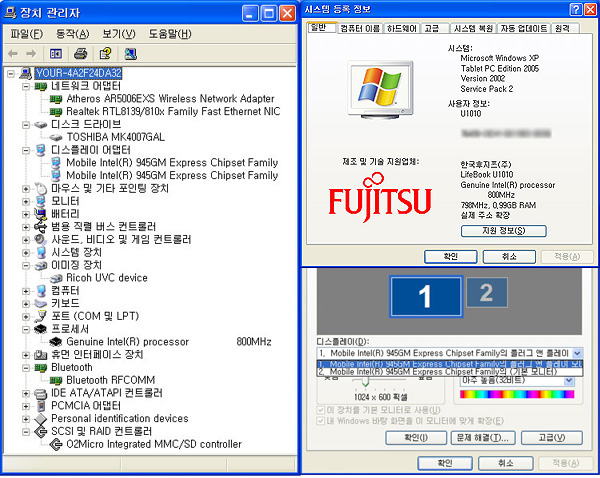Select the YOUR-4A2F24DA32 computer root node
600x478 pixels.
[x=78, y=73]
